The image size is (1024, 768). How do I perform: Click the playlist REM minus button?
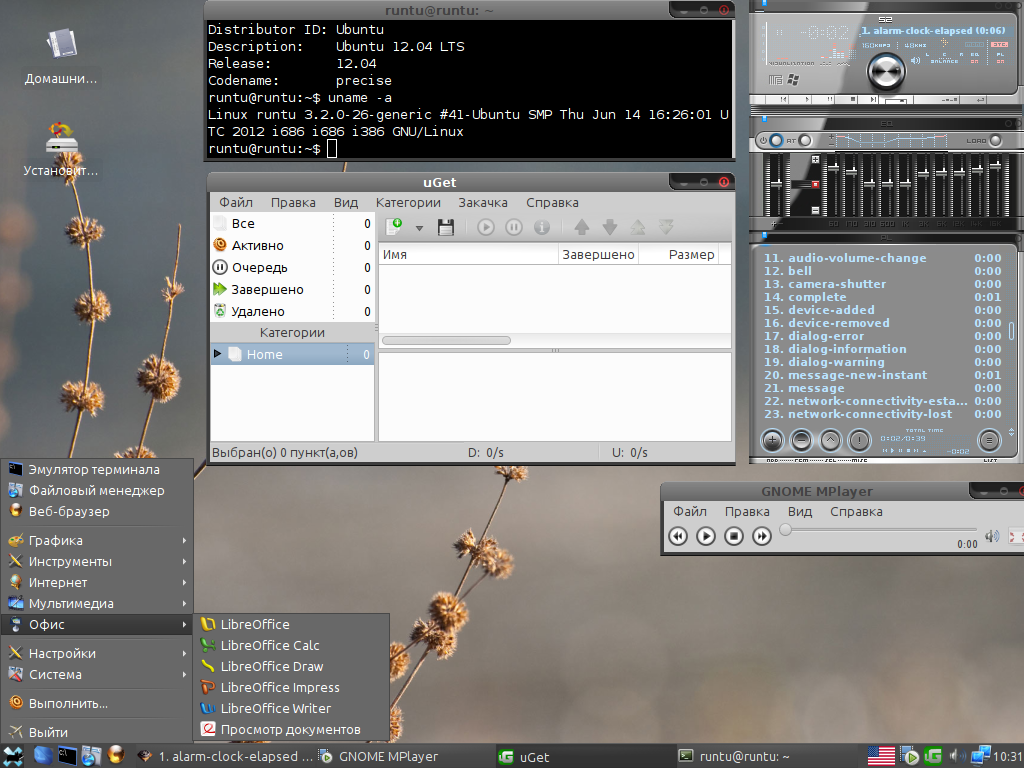(x=801, y=440)
